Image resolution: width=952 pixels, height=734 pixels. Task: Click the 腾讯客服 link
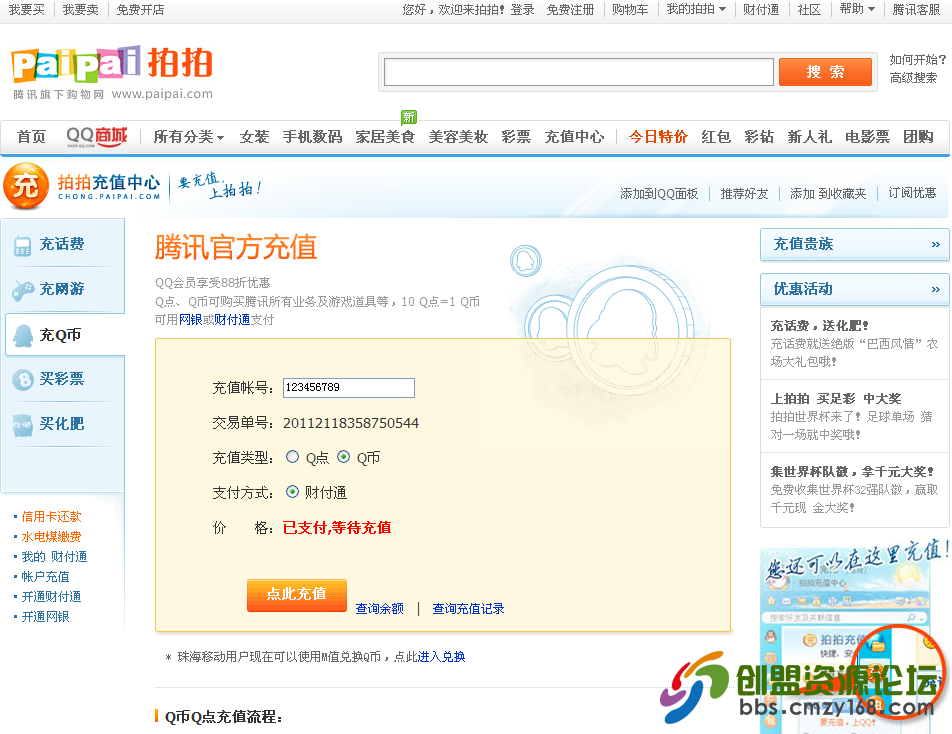[x=916, y=10]
